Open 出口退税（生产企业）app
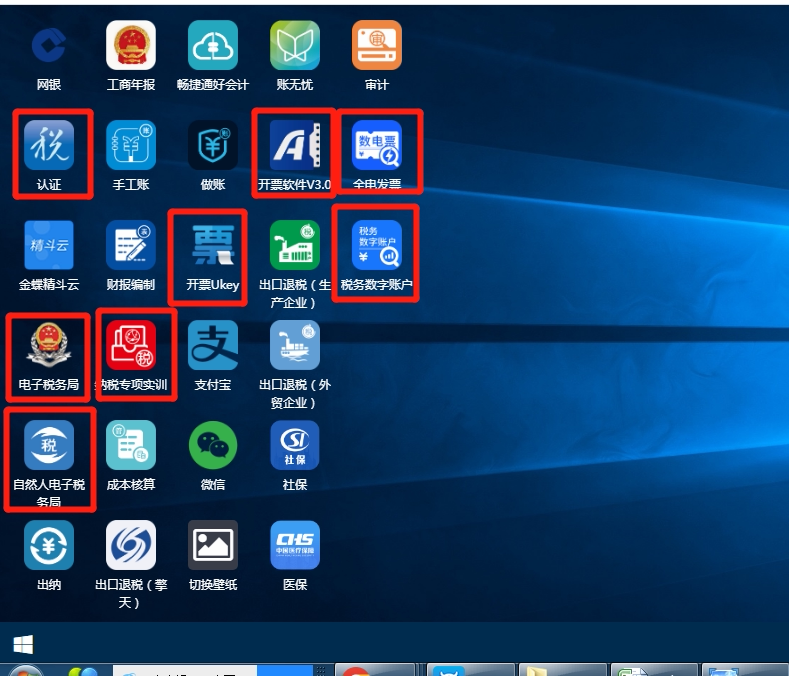Image resolution: width=789 pixels, height=676 pixels. (x=295, y=245)
